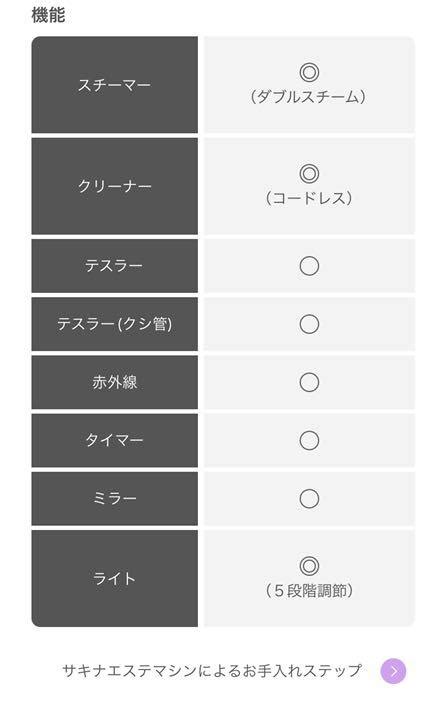Click the purple arrow circle icon
Screen dimensions: 446x720
[x=393, y=671]
